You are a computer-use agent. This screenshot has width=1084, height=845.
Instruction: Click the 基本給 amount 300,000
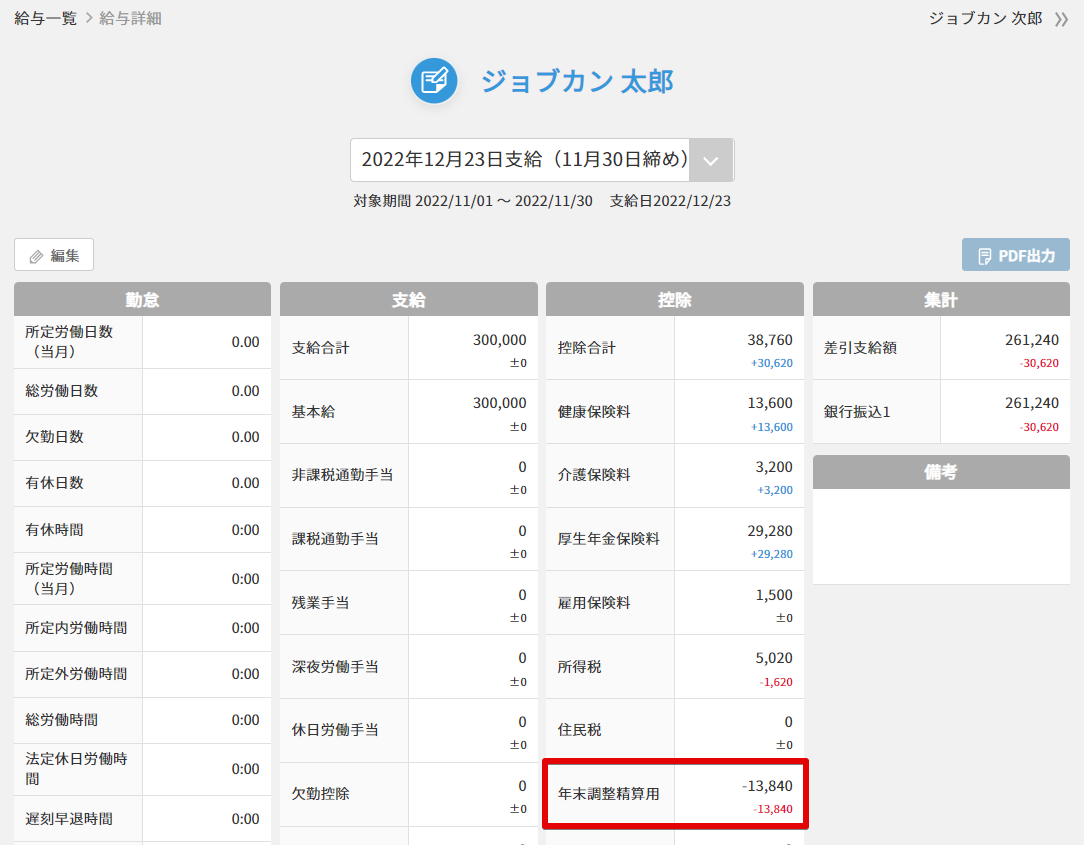499,403
